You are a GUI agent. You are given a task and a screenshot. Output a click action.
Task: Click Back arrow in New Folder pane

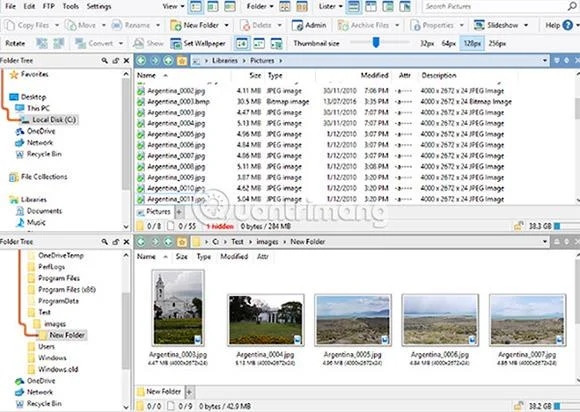click(141, 242)
